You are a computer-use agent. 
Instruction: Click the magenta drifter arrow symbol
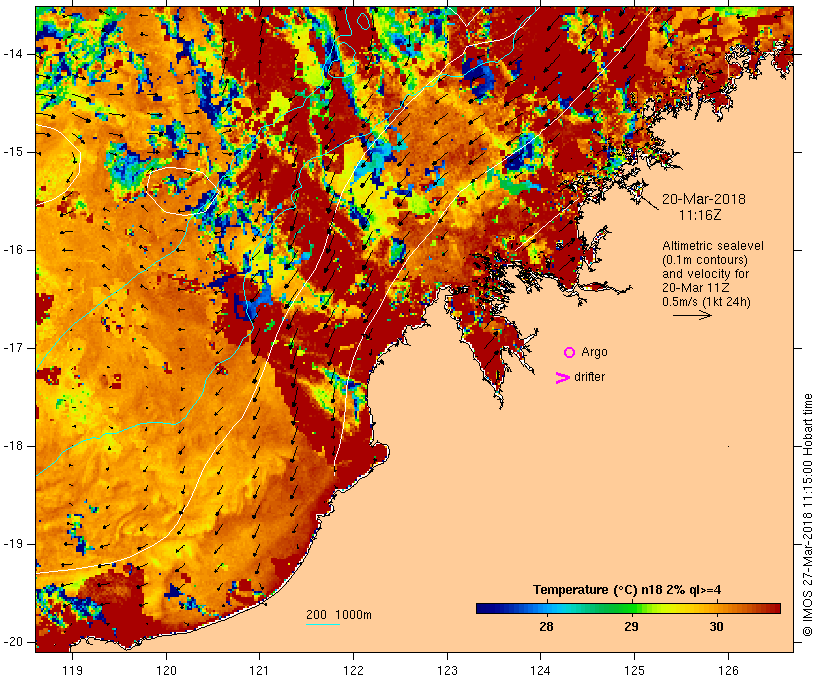562,378
